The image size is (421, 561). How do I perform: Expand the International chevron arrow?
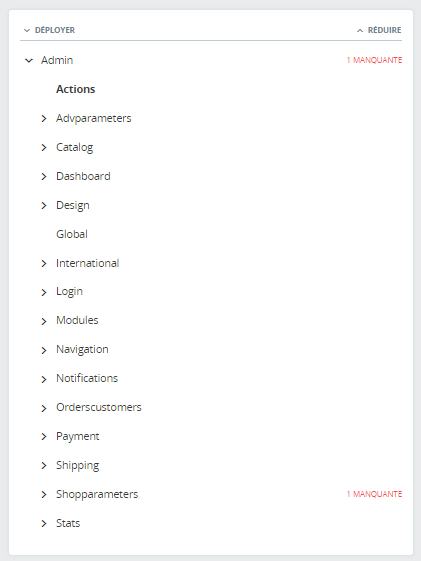tap(44, 263)
